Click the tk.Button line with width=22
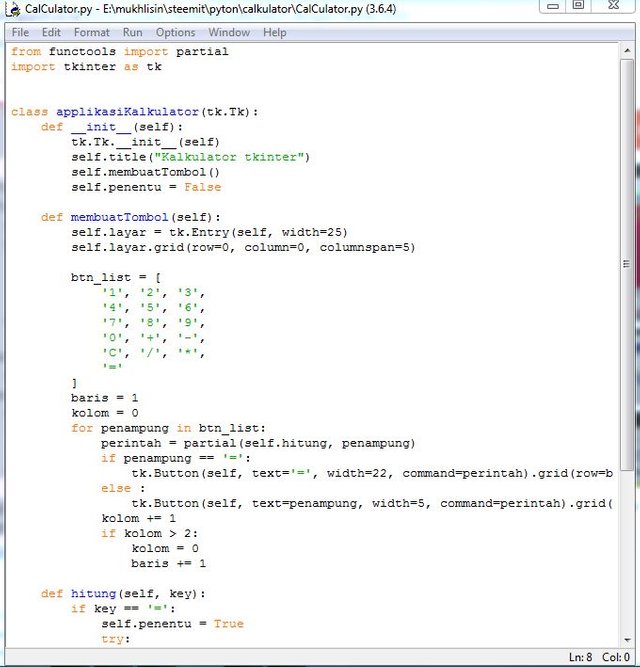The height and width of the screenshot is (667, 640). point(372,473)
